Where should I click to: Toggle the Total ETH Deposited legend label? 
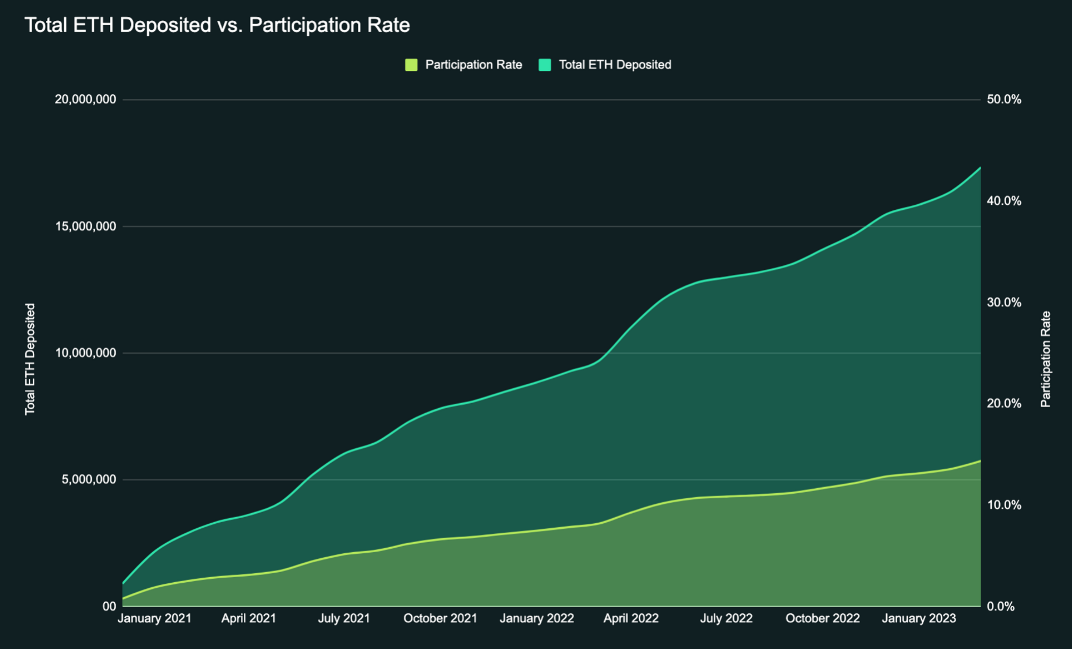pos(614,65)
